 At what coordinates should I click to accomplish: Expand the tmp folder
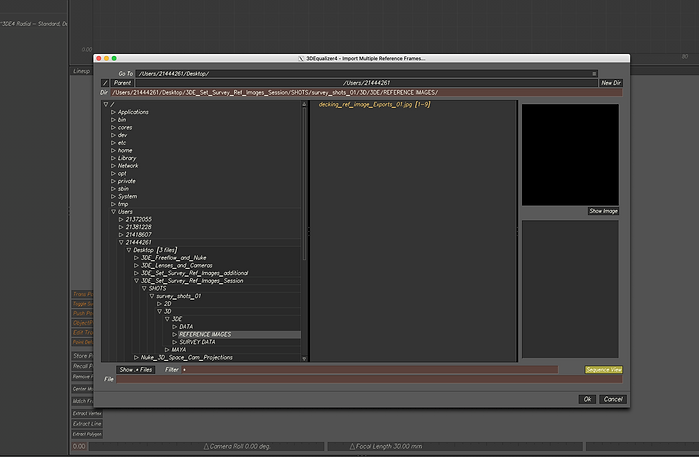(x=113, y=204)
